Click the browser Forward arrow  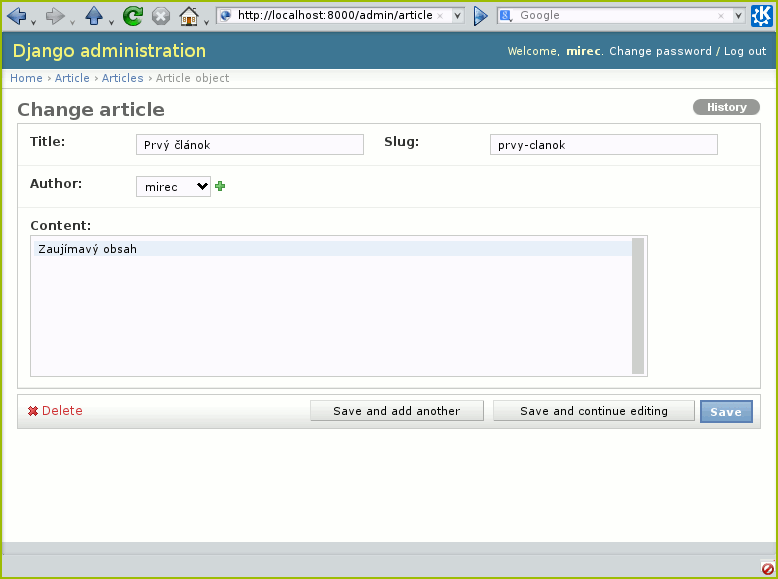pos(55,16)
